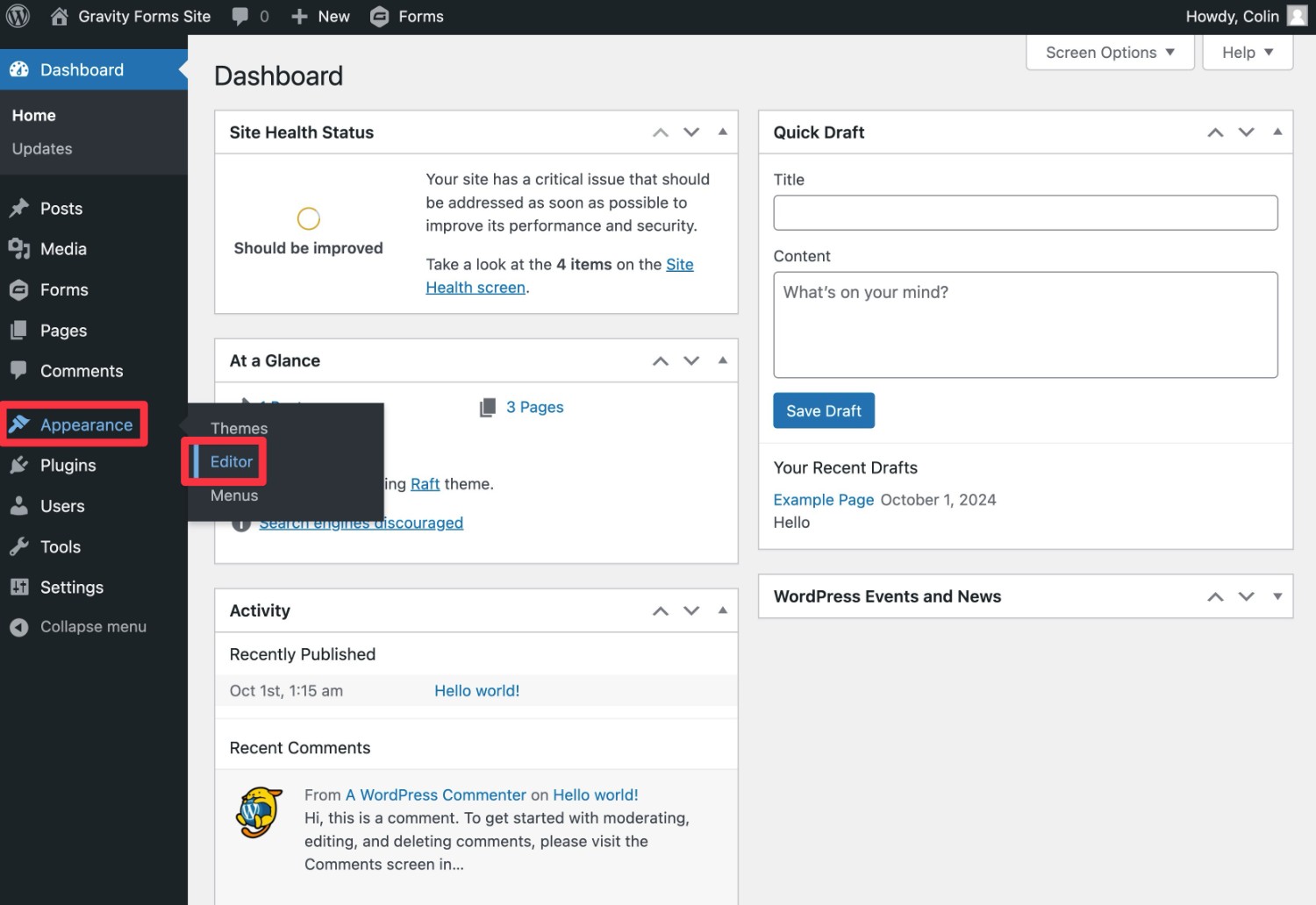Open the Plugins menu in sidebar
The width and height of the screenshot is (1316, 905).
click(68, 466)
